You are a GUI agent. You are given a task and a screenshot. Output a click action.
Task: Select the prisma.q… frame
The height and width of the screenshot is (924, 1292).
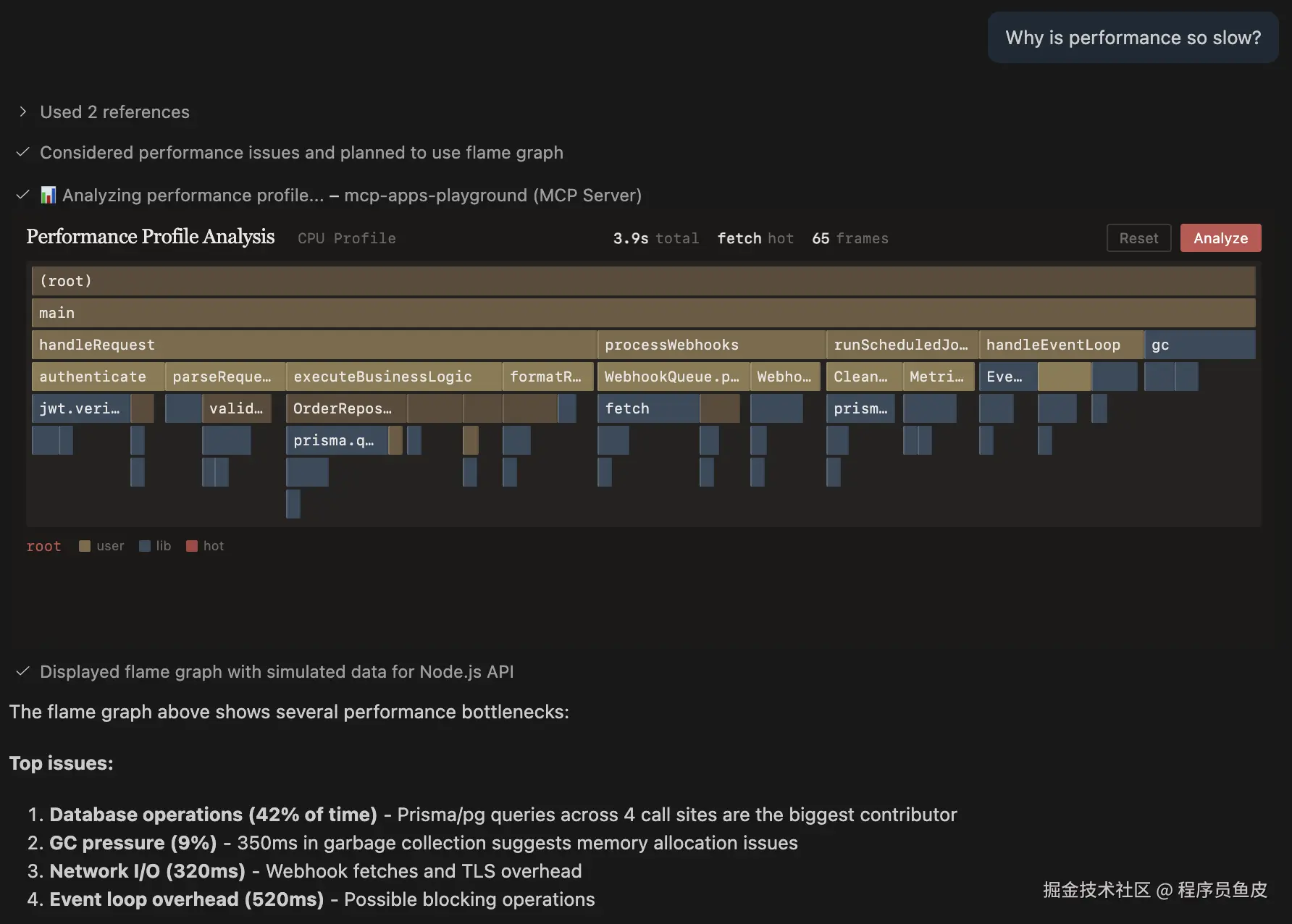point(337,440)
